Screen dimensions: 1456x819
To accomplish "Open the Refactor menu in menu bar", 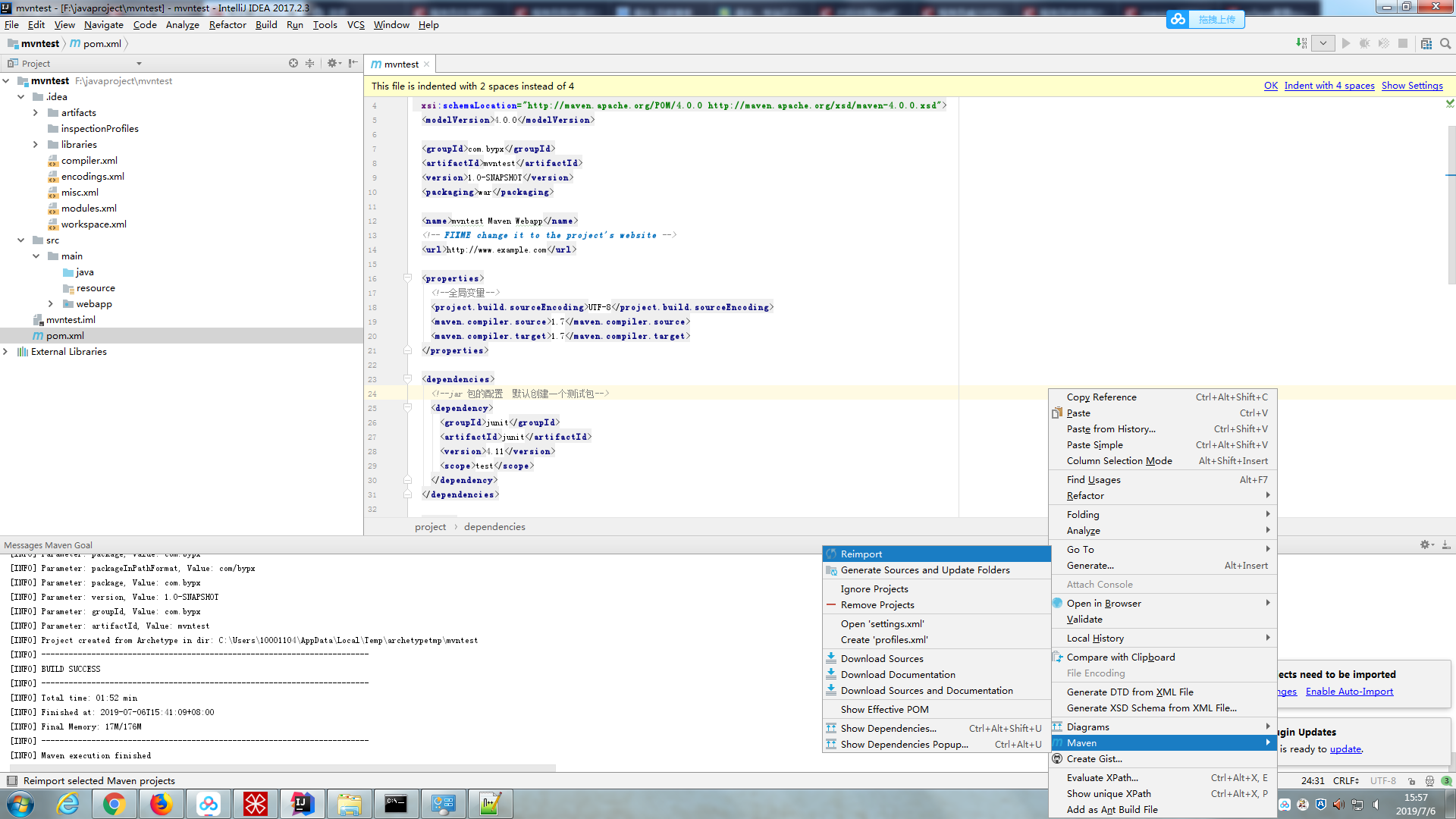I will pos(227,24).
